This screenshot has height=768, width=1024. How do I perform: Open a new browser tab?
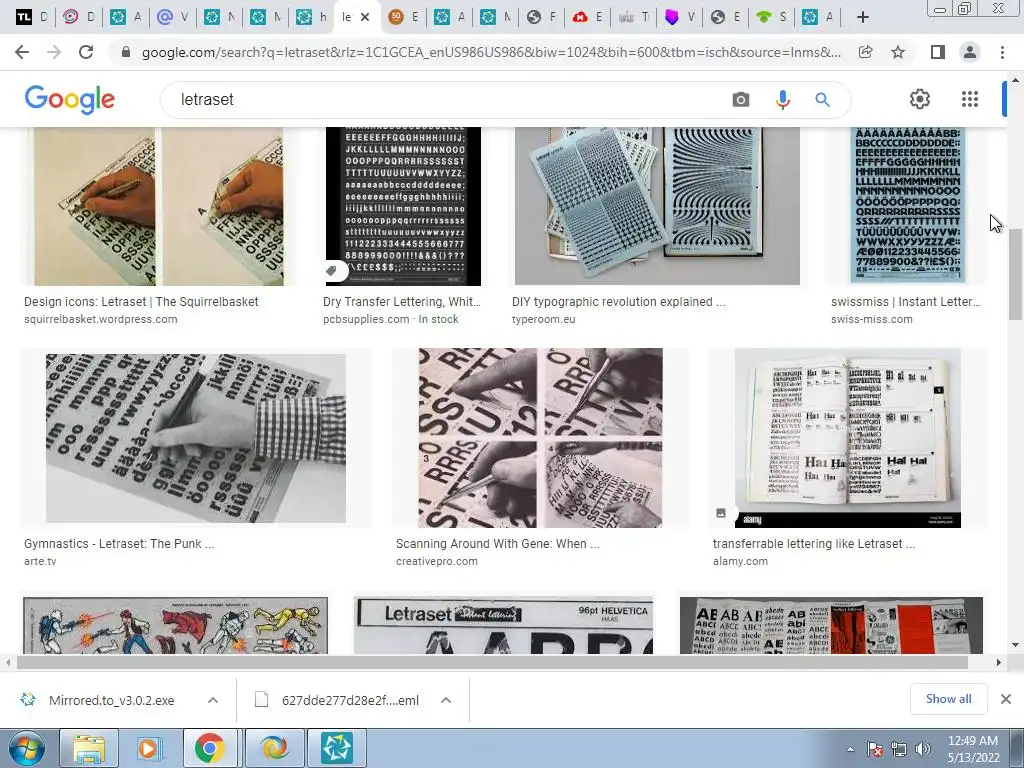(863, 18)
